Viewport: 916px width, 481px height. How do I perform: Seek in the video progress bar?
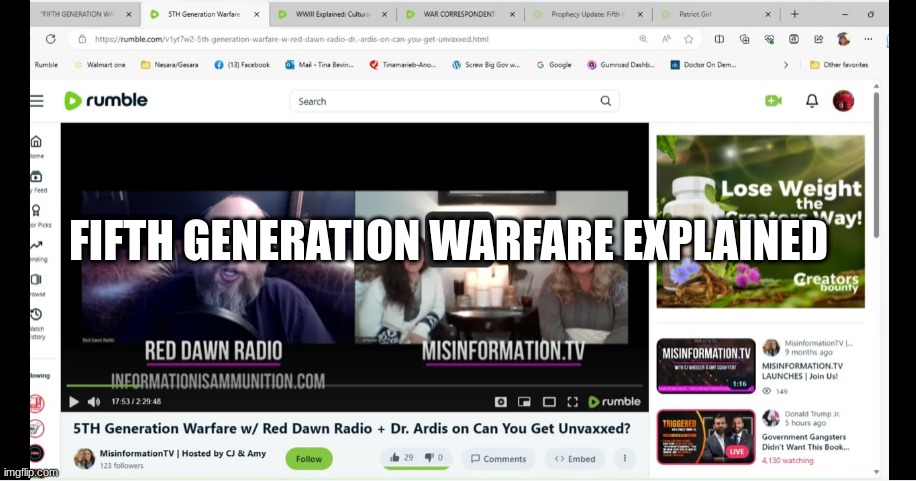click(x=354, y=386)
